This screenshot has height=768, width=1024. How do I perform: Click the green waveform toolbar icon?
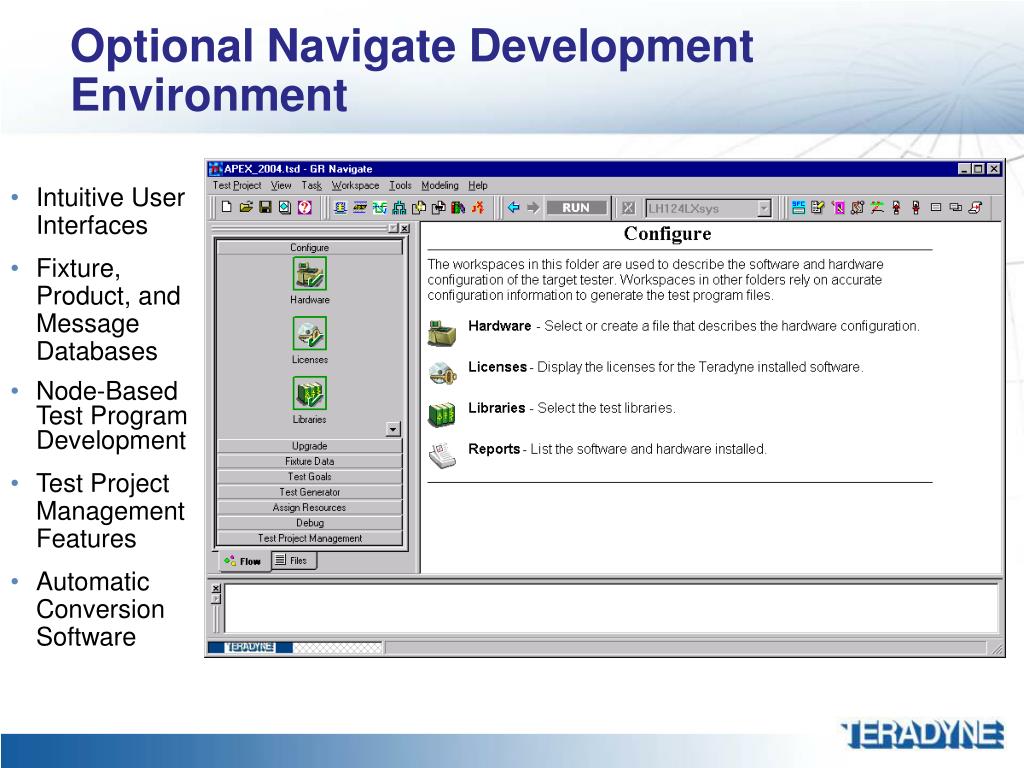point(379,208)
